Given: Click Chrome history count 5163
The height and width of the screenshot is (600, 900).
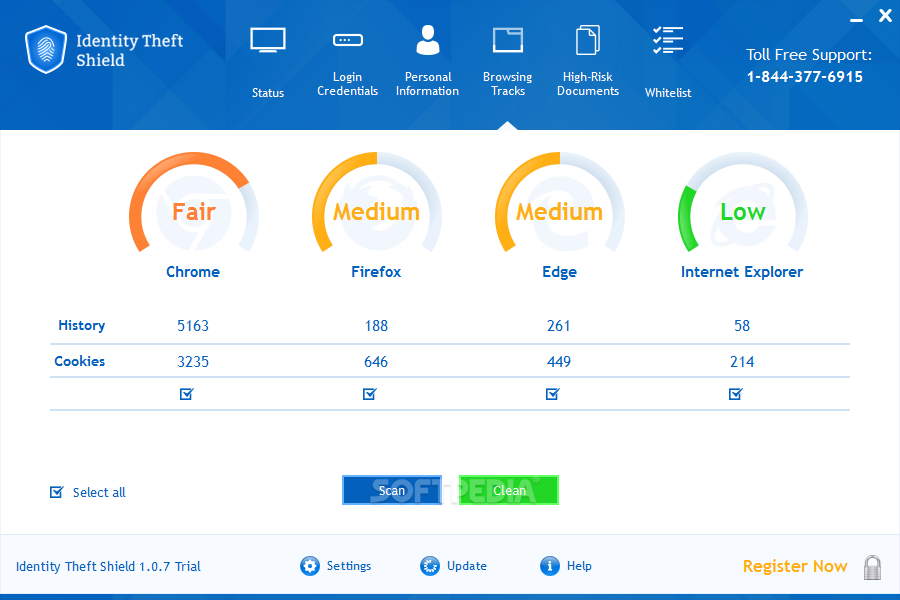Looking at the screenshot, I should click(x=193, y=326).
